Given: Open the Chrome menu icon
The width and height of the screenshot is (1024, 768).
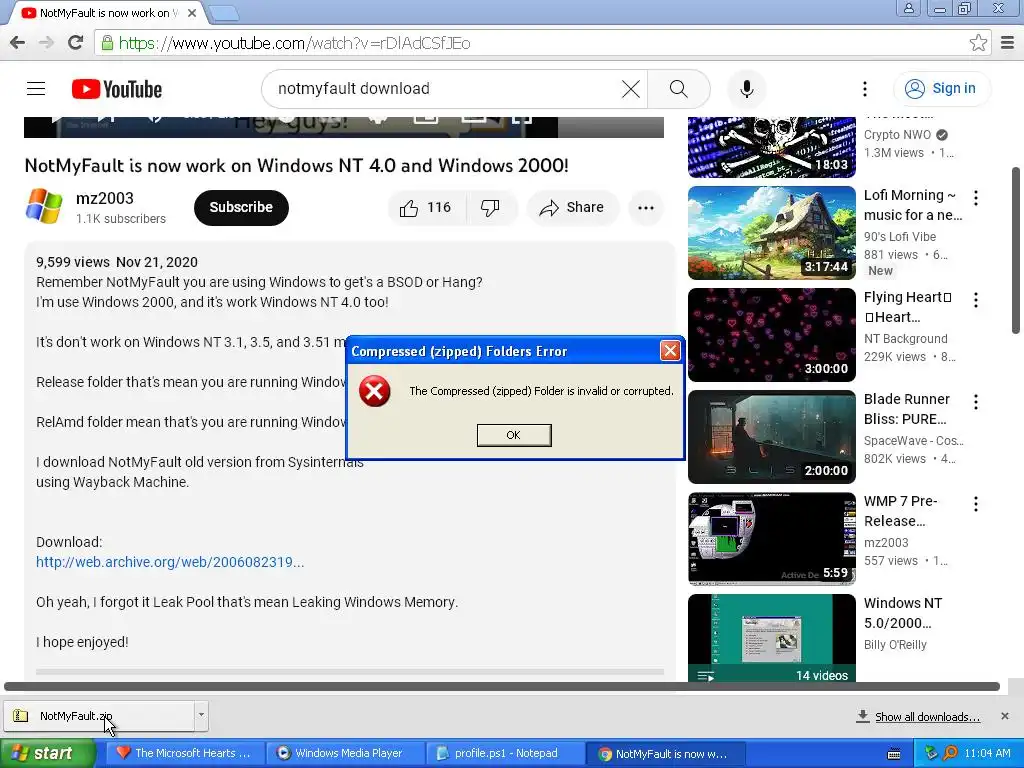Looking at the screenshot, I should pos(1008,43).
